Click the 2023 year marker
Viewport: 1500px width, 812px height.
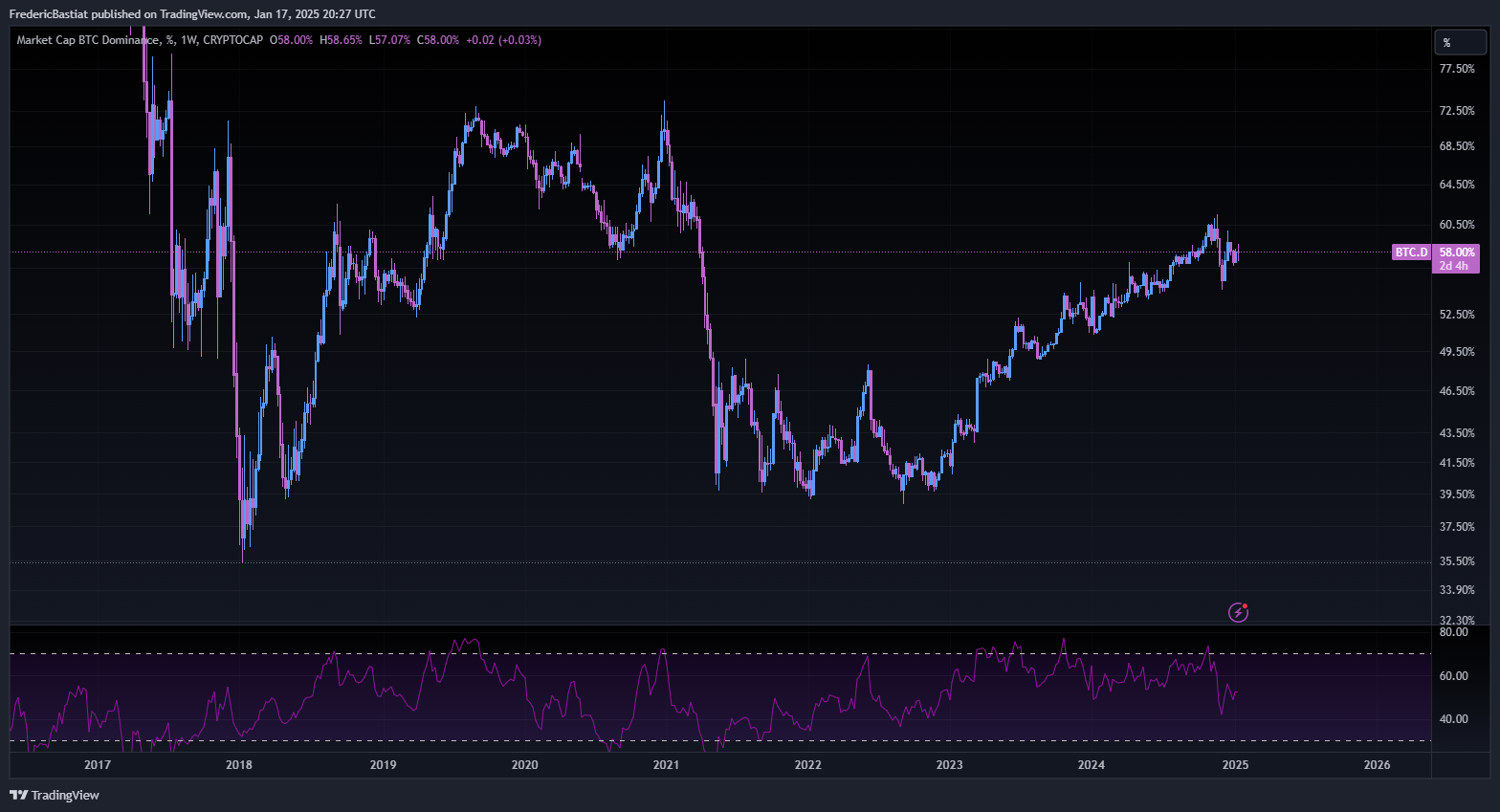click(949, 764)
